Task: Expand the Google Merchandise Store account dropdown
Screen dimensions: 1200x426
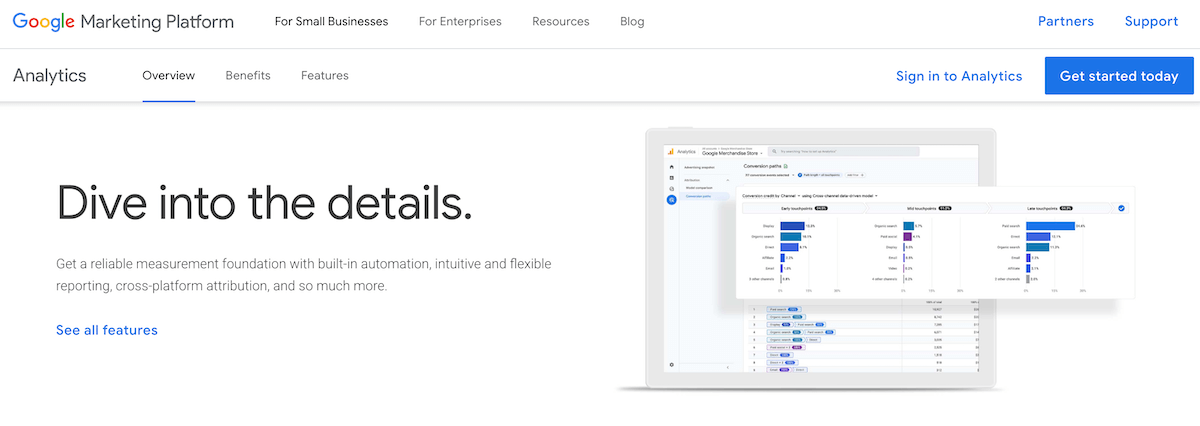Action: tap(762, 153)
